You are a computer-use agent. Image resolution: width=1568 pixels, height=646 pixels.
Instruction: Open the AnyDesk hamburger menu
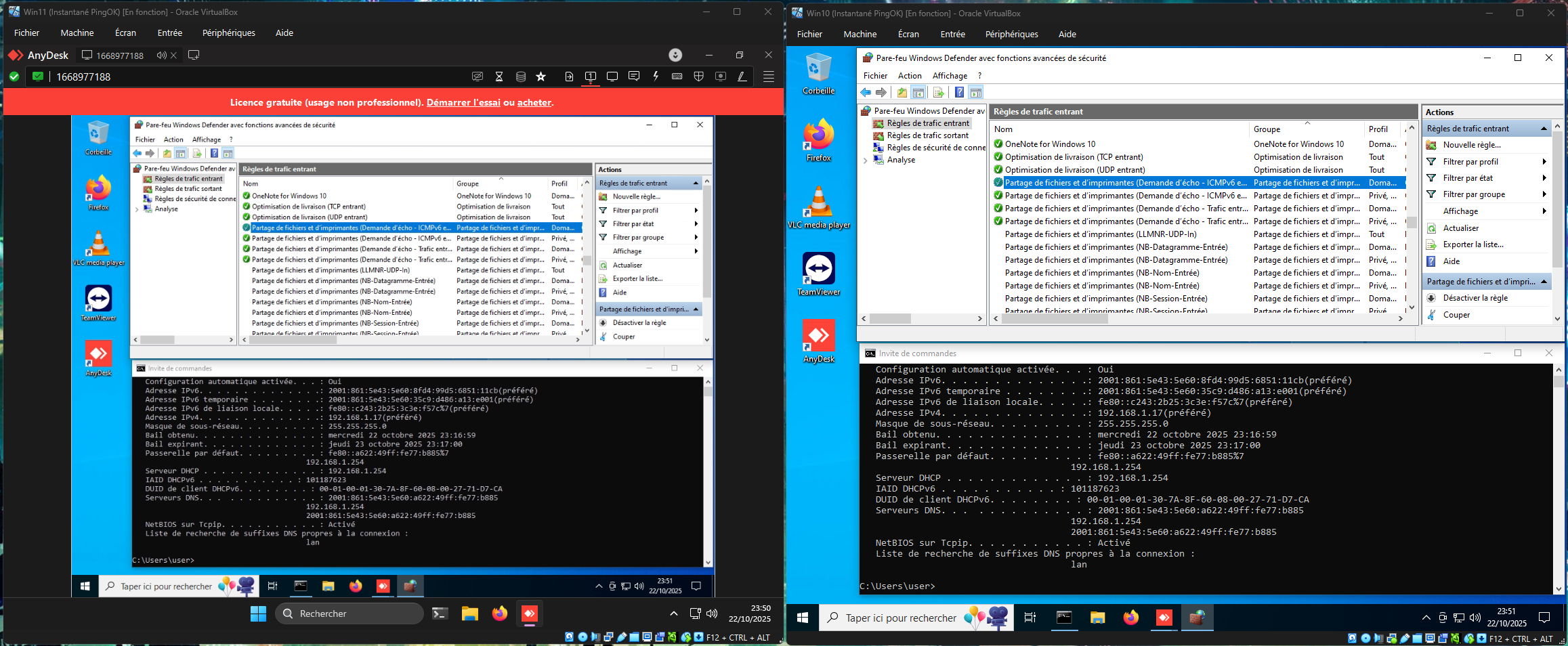point(768,77)
